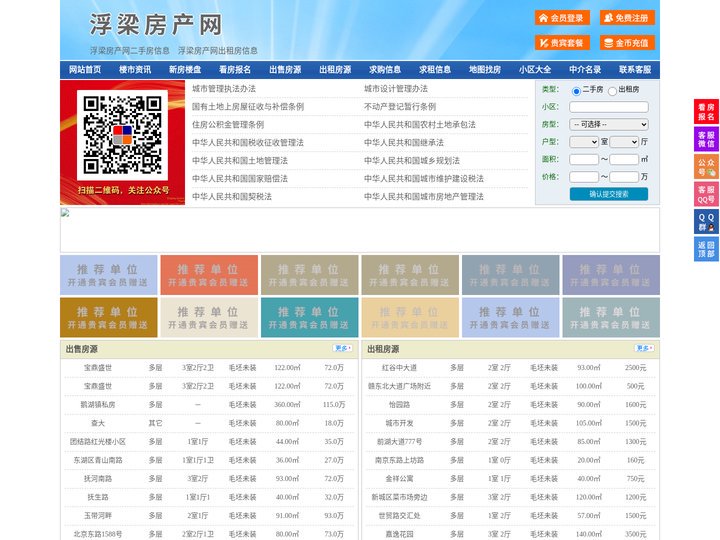The height and width of the screenshot is (540, 720).
Task: Open link 中华人民共和国城乡规划法
Action: (412, 160)
